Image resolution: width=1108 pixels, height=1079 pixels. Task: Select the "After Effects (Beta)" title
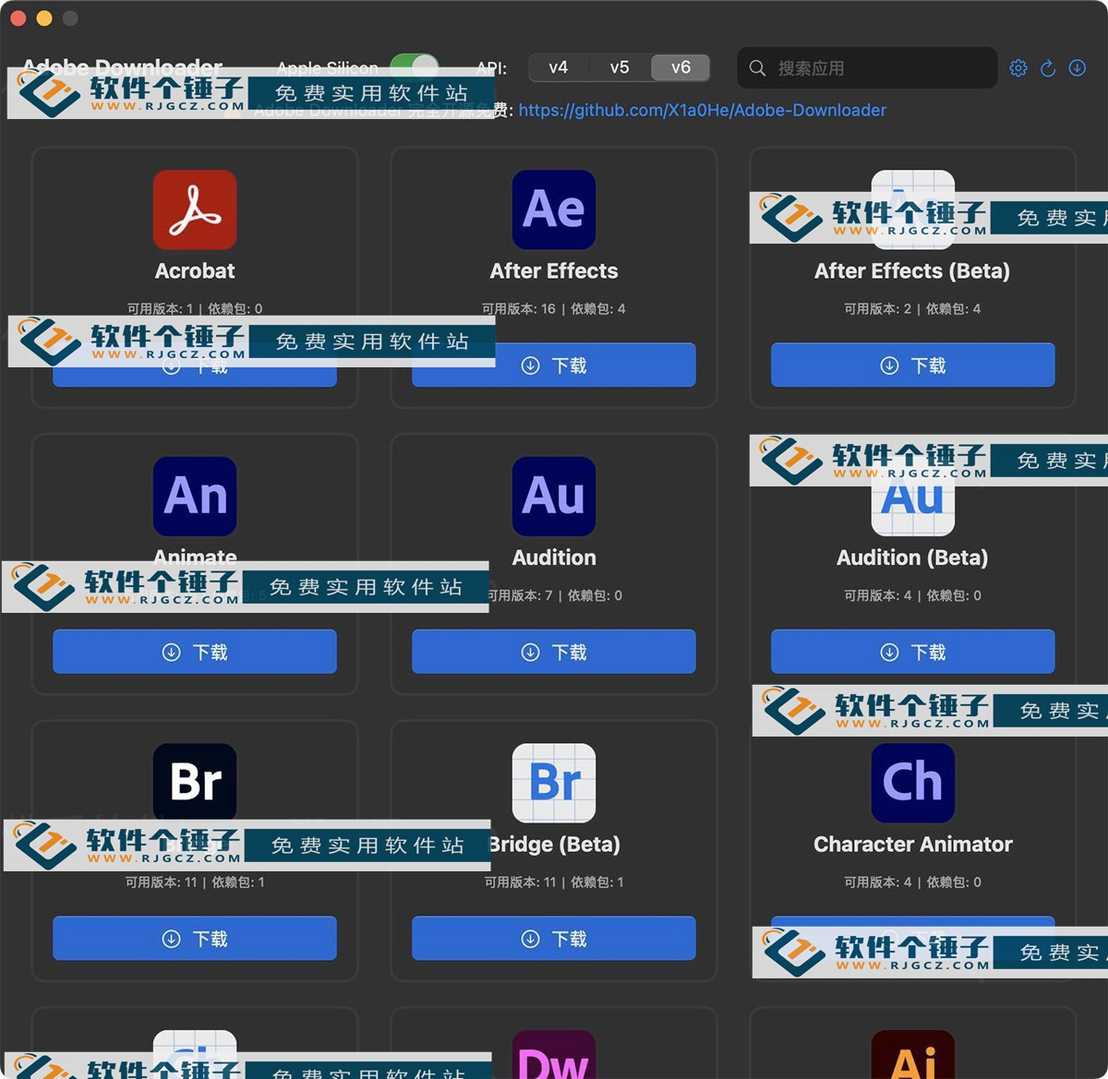[912, 271]
